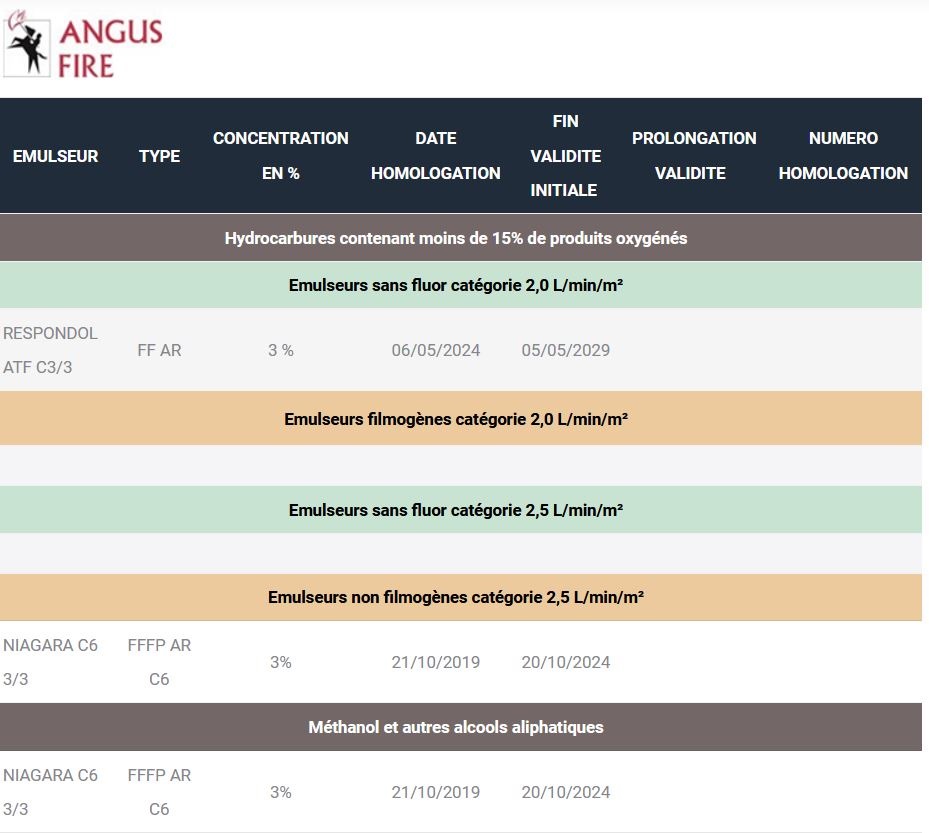
Task: Click the FIN VALIDITE INITIALE header
Action: [565, 155]
